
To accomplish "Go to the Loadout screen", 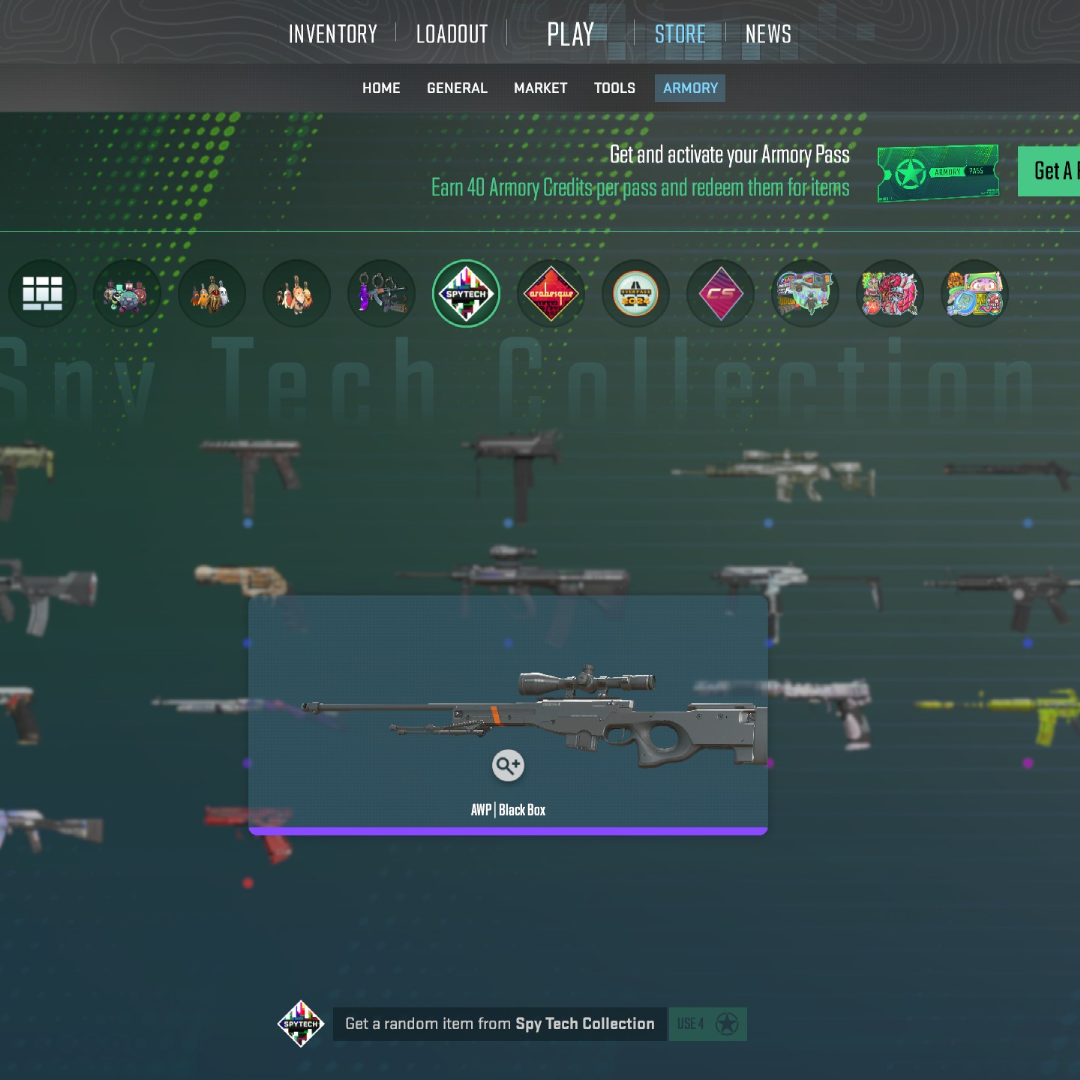I will (x=452, y=34).
